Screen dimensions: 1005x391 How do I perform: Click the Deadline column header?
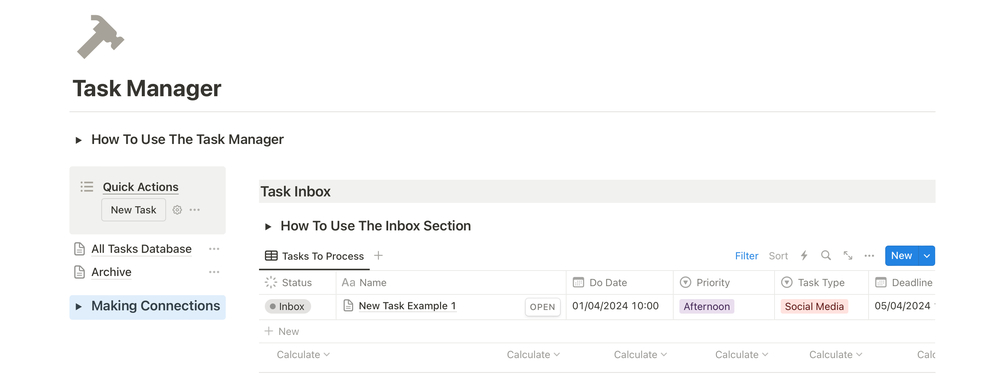[x=903, y=283]
